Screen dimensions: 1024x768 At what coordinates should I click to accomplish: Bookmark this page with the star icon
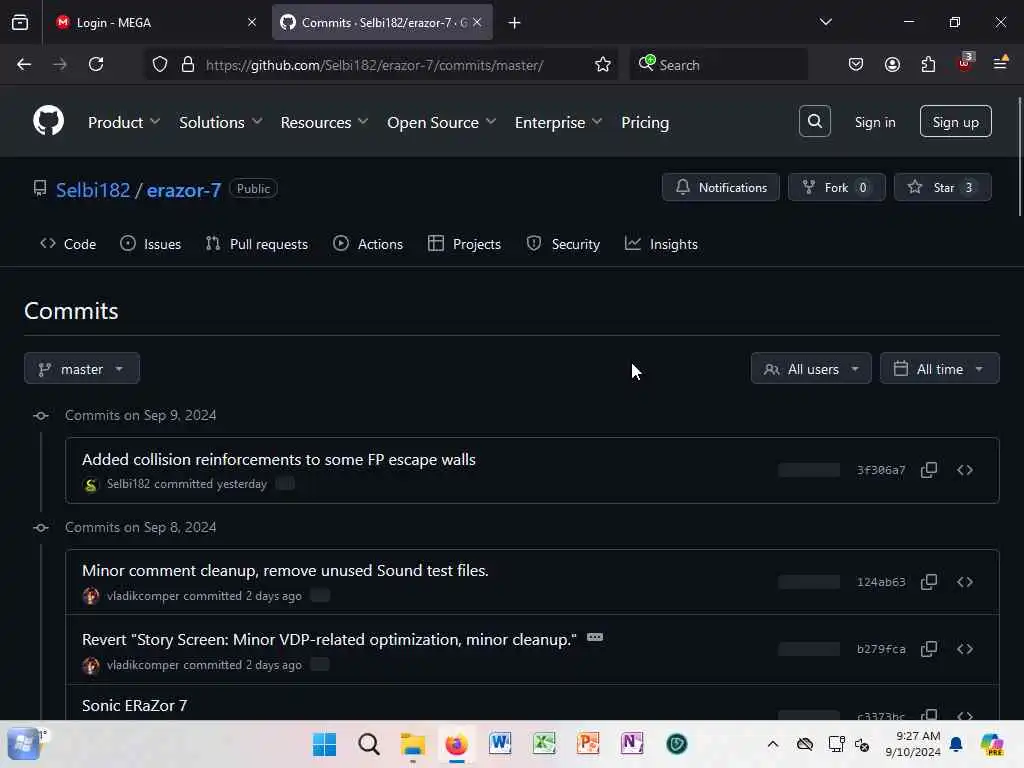[603, 64]
